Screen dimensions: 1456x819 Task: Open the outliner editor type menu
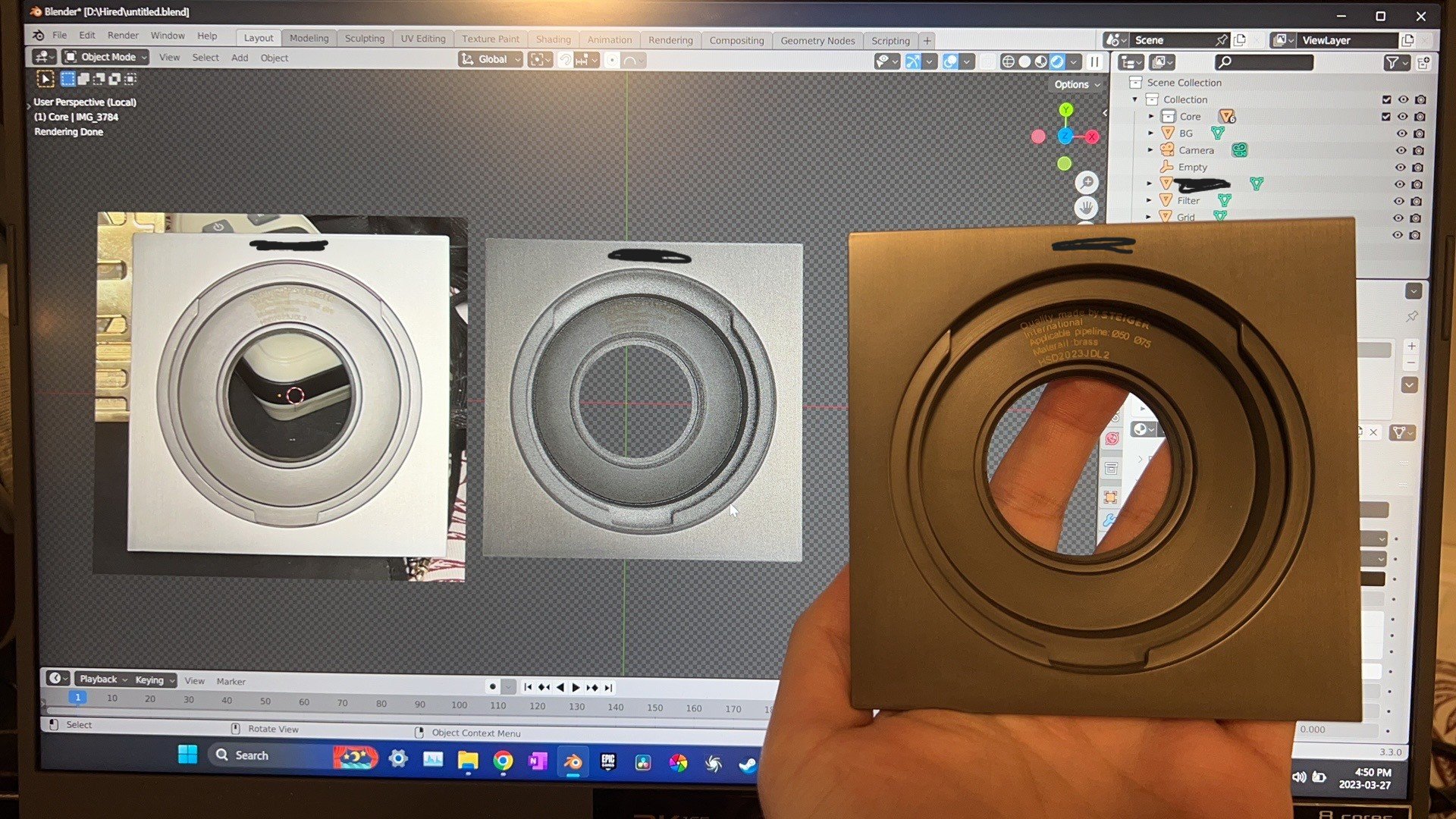point(1131,62)
